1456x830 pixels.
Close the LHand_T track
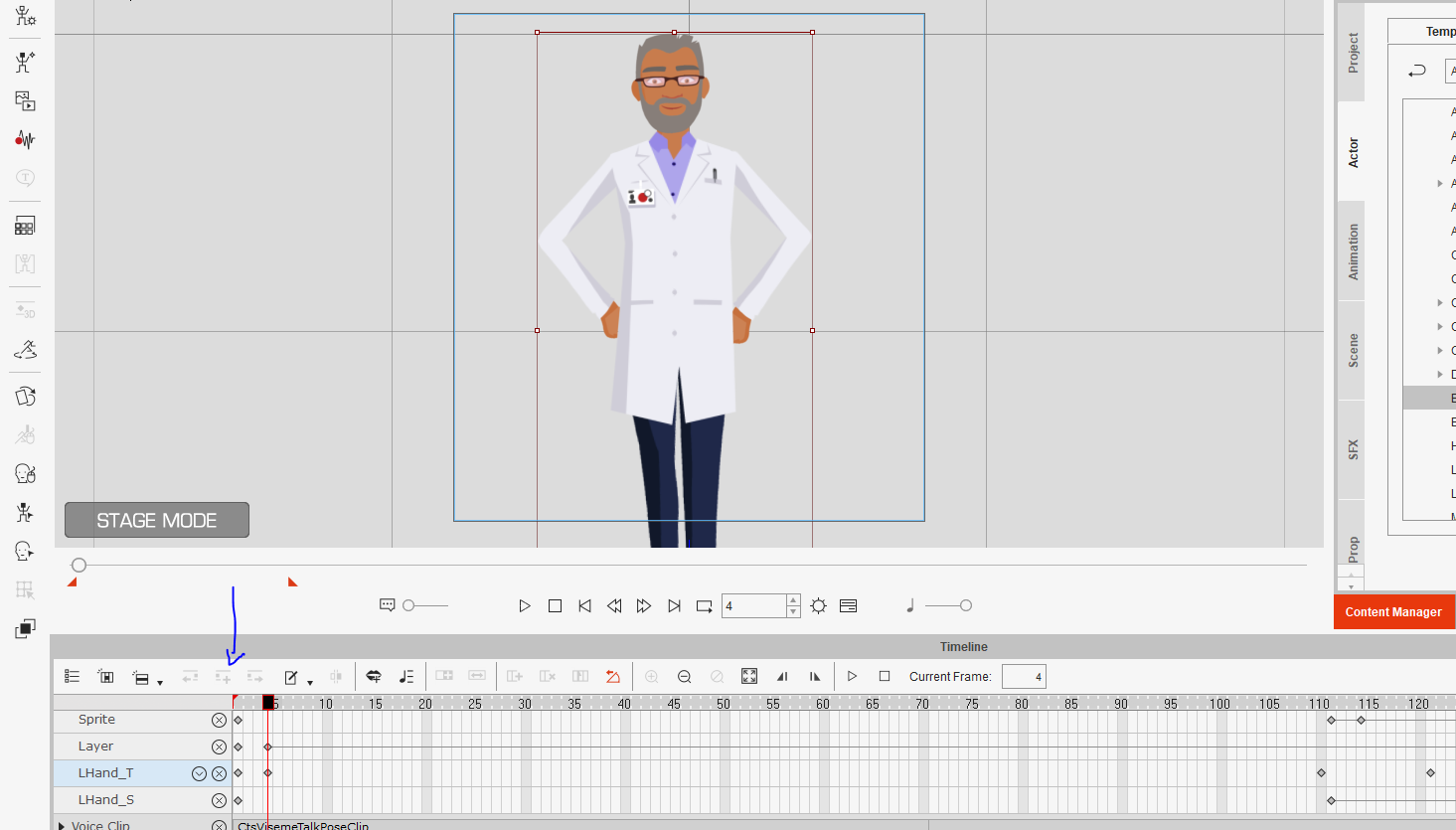click(219, 773)
